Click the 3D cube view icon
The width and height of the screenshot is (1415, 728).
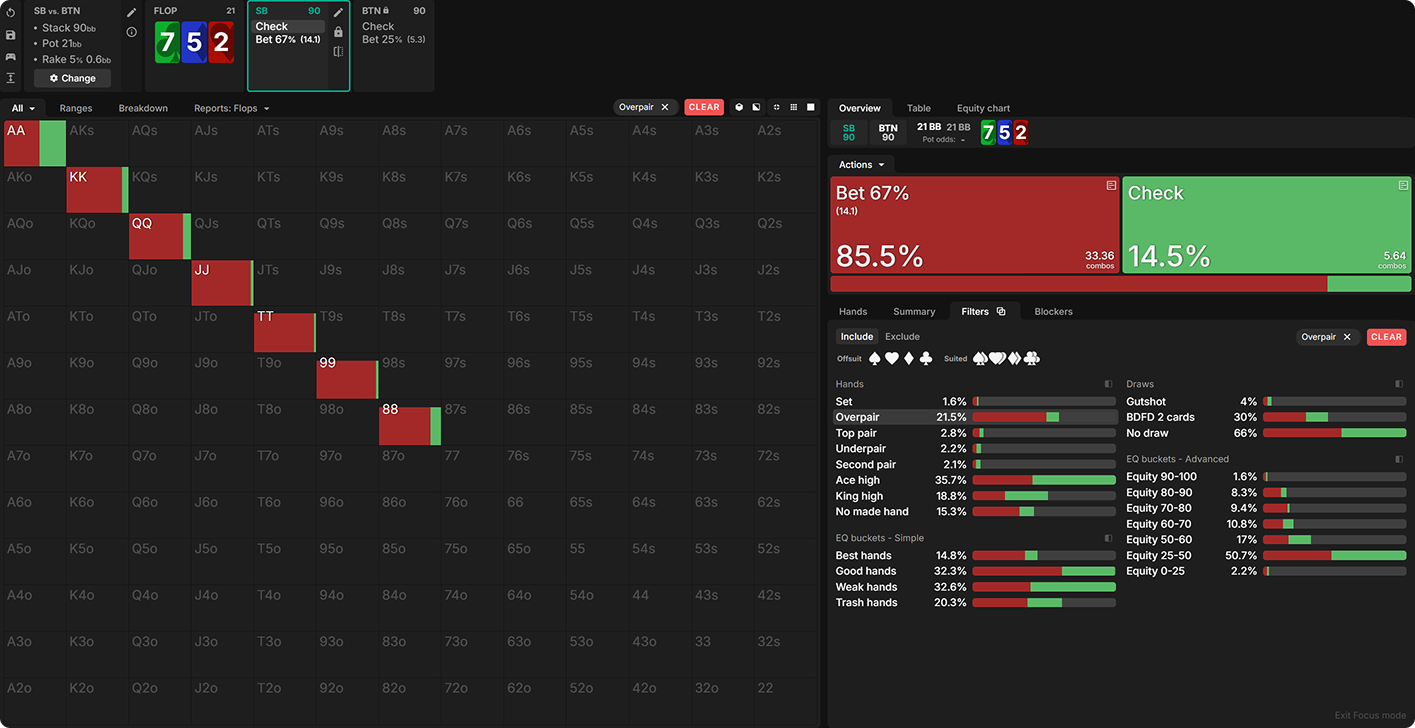pos(739,107)
